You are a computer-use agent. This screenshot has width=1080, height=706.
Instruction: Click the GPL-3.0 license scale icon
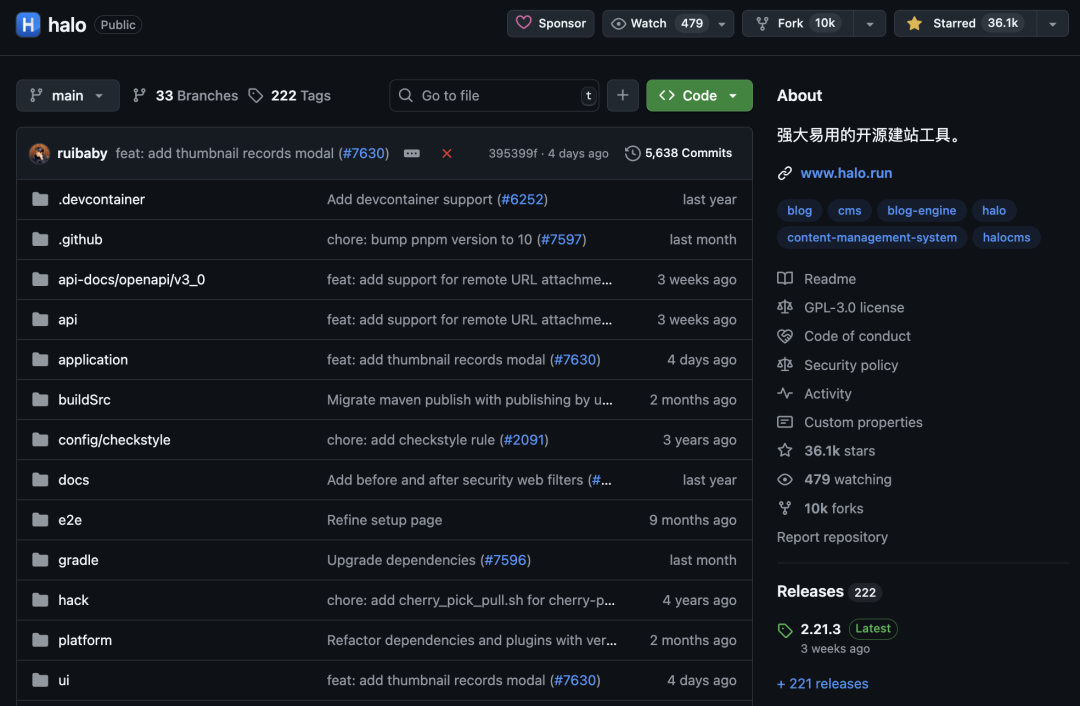(785, 307)
